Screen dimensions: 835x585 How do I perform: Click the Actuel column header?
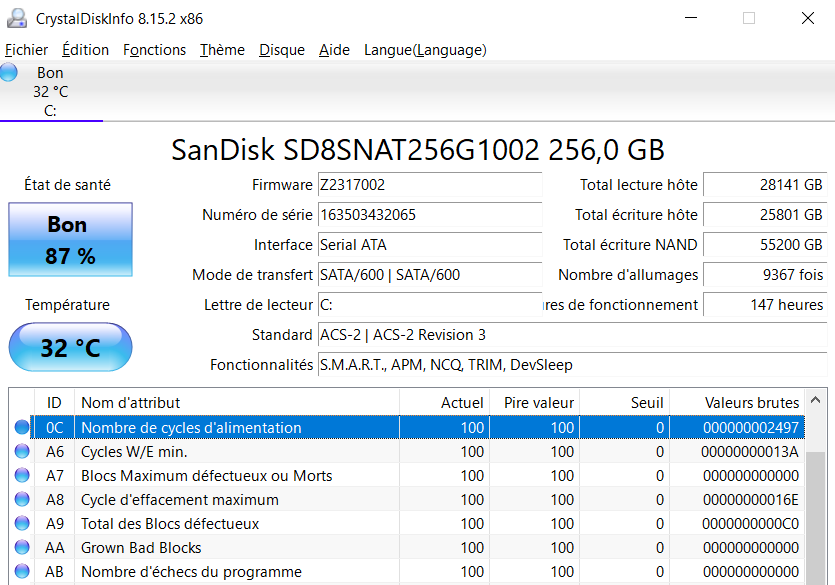point(444,402)
